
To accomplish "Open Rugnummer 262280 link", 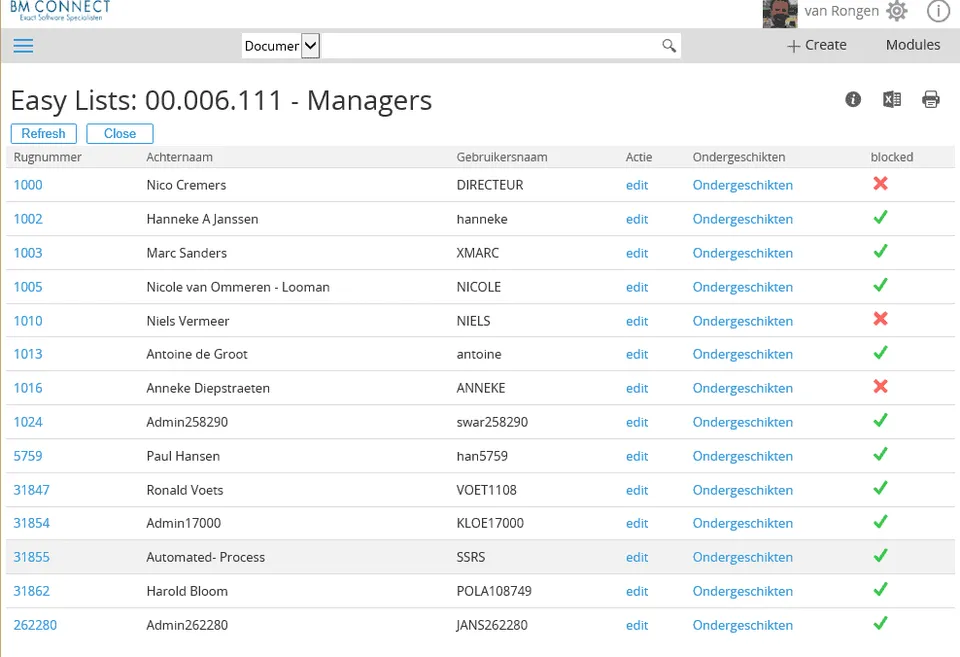I will [36, 625].
